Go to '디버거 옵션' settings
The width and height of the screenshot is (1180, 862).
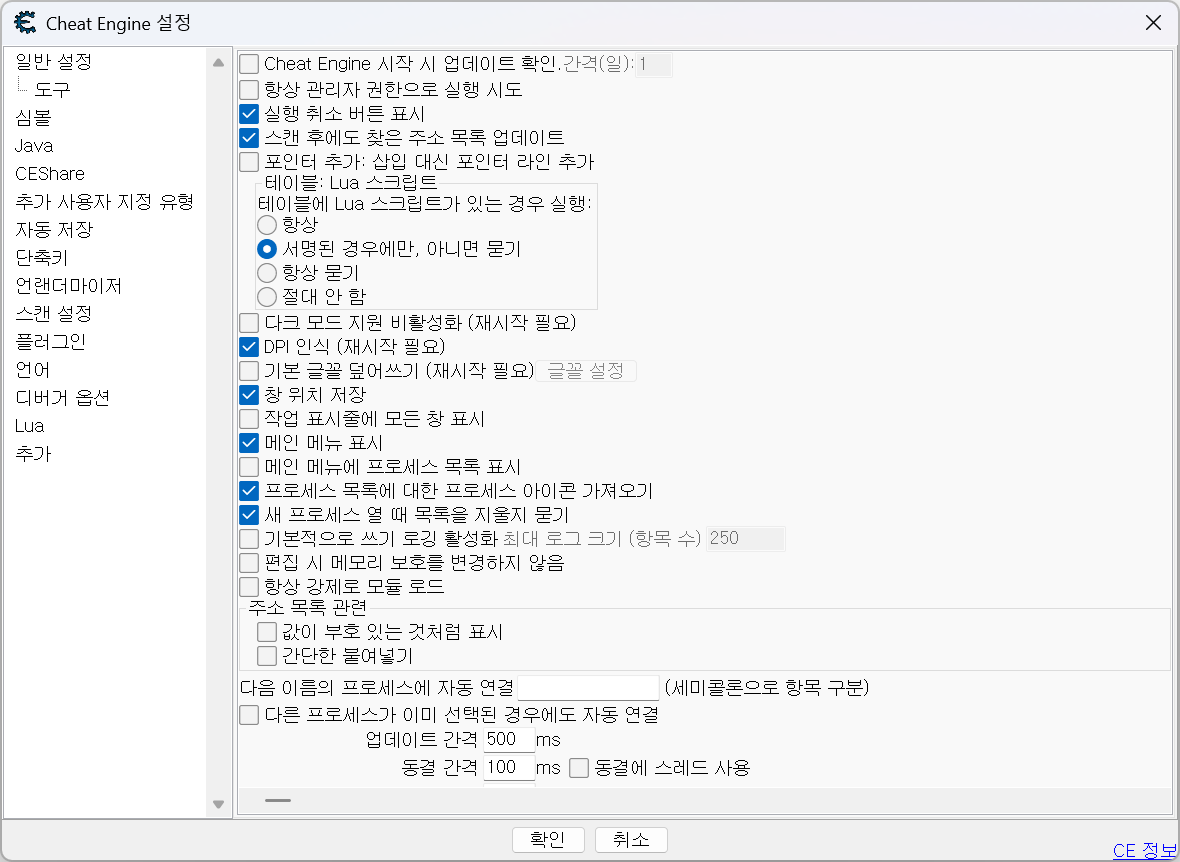click(62, 397)
